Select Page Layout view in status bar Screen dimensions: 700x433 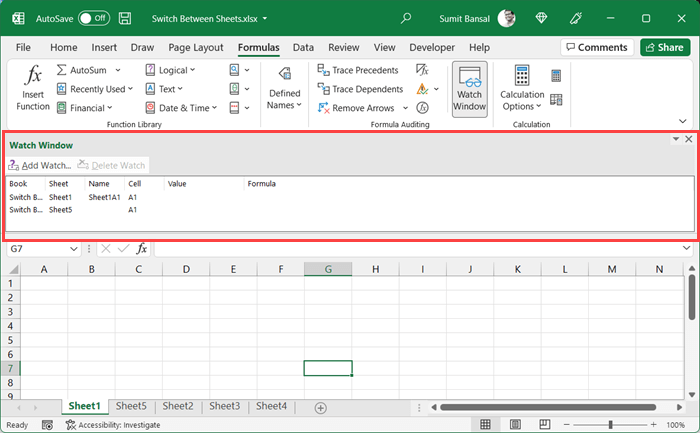point(516,425)
